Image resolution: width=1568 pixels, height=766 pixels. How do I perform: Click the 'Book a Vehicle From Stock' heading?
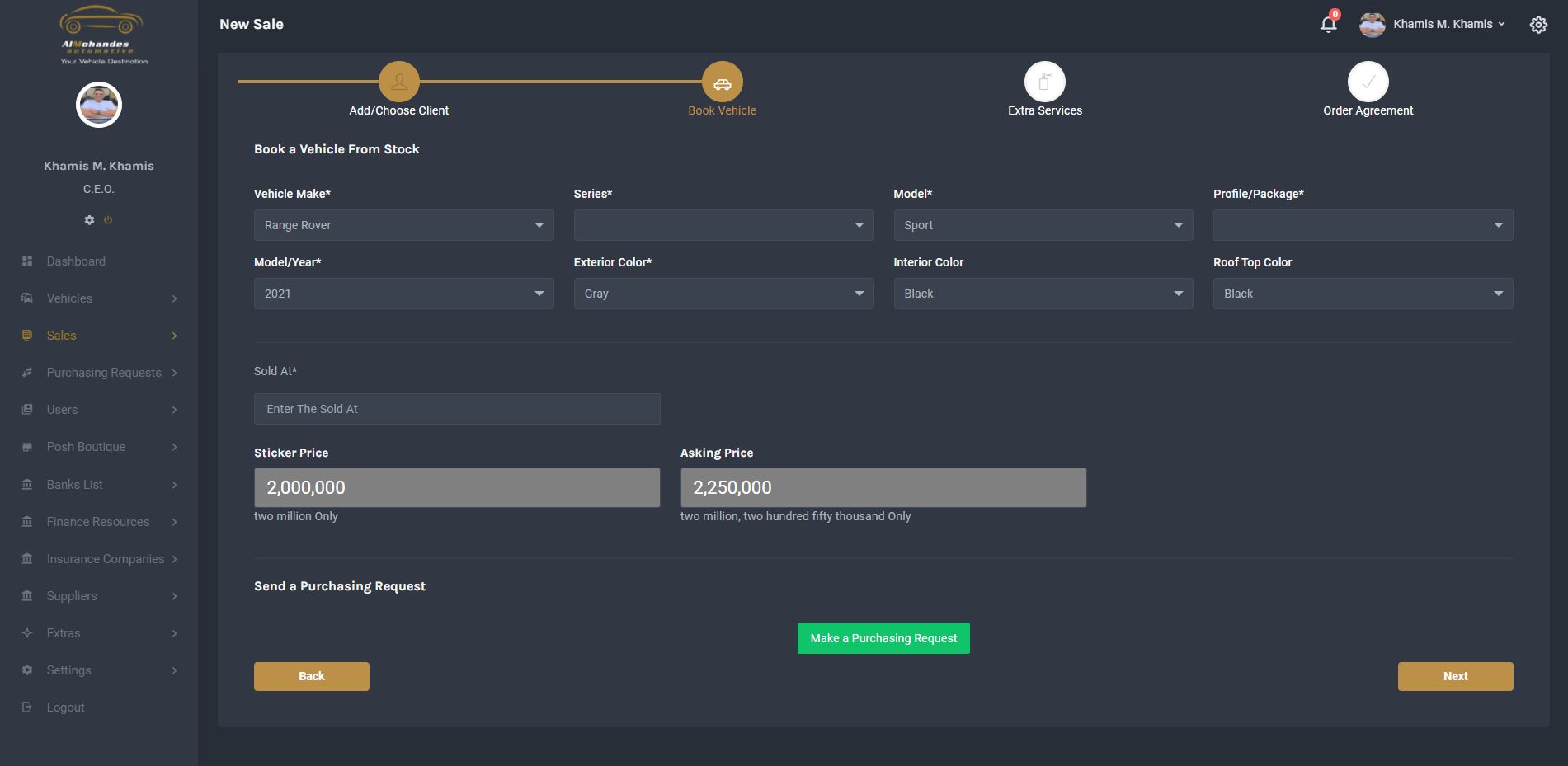tap(337, 149)
